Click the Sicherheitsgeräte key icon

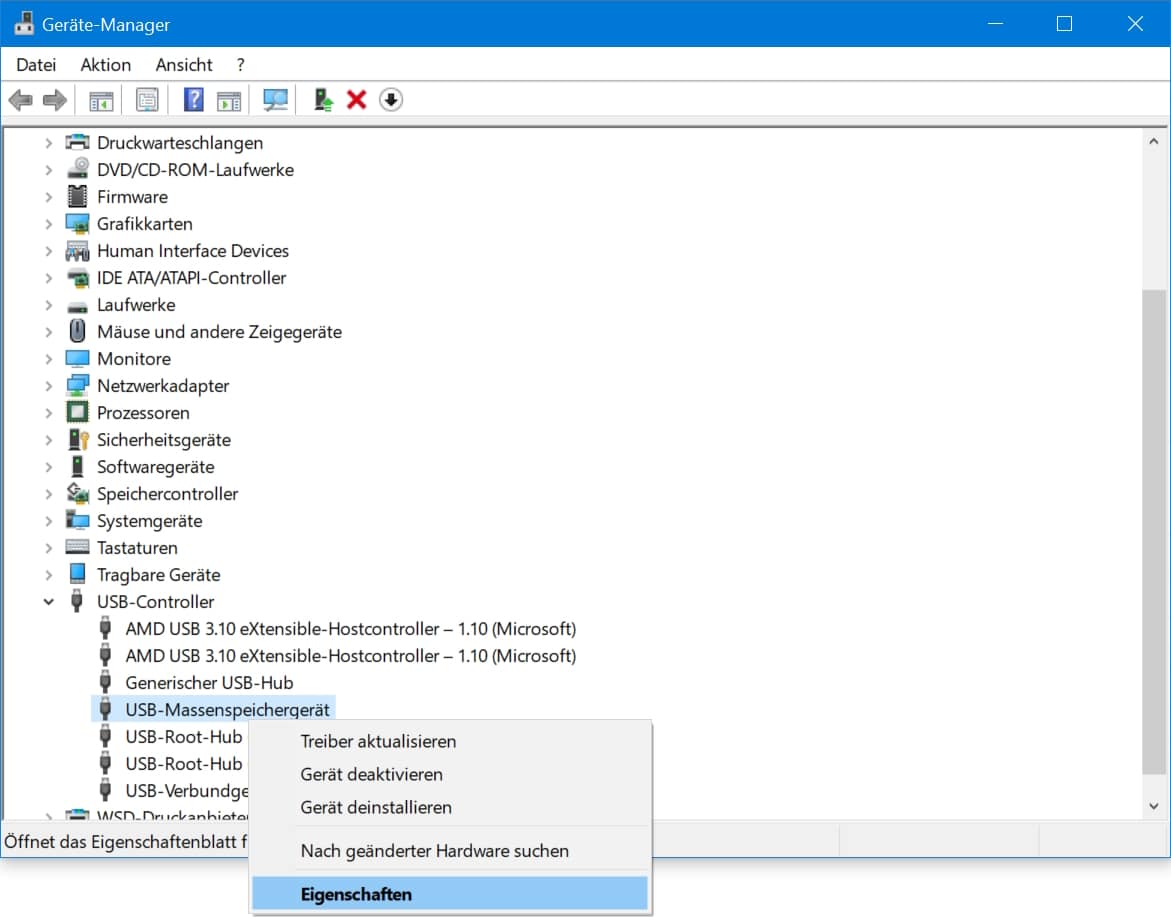point(78,439)
